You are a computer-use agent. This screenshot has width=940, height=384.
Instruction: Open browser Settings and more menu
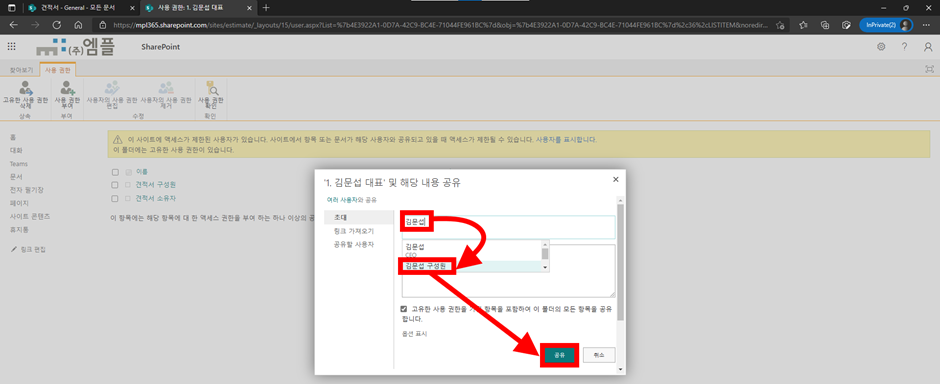point(927,25)
